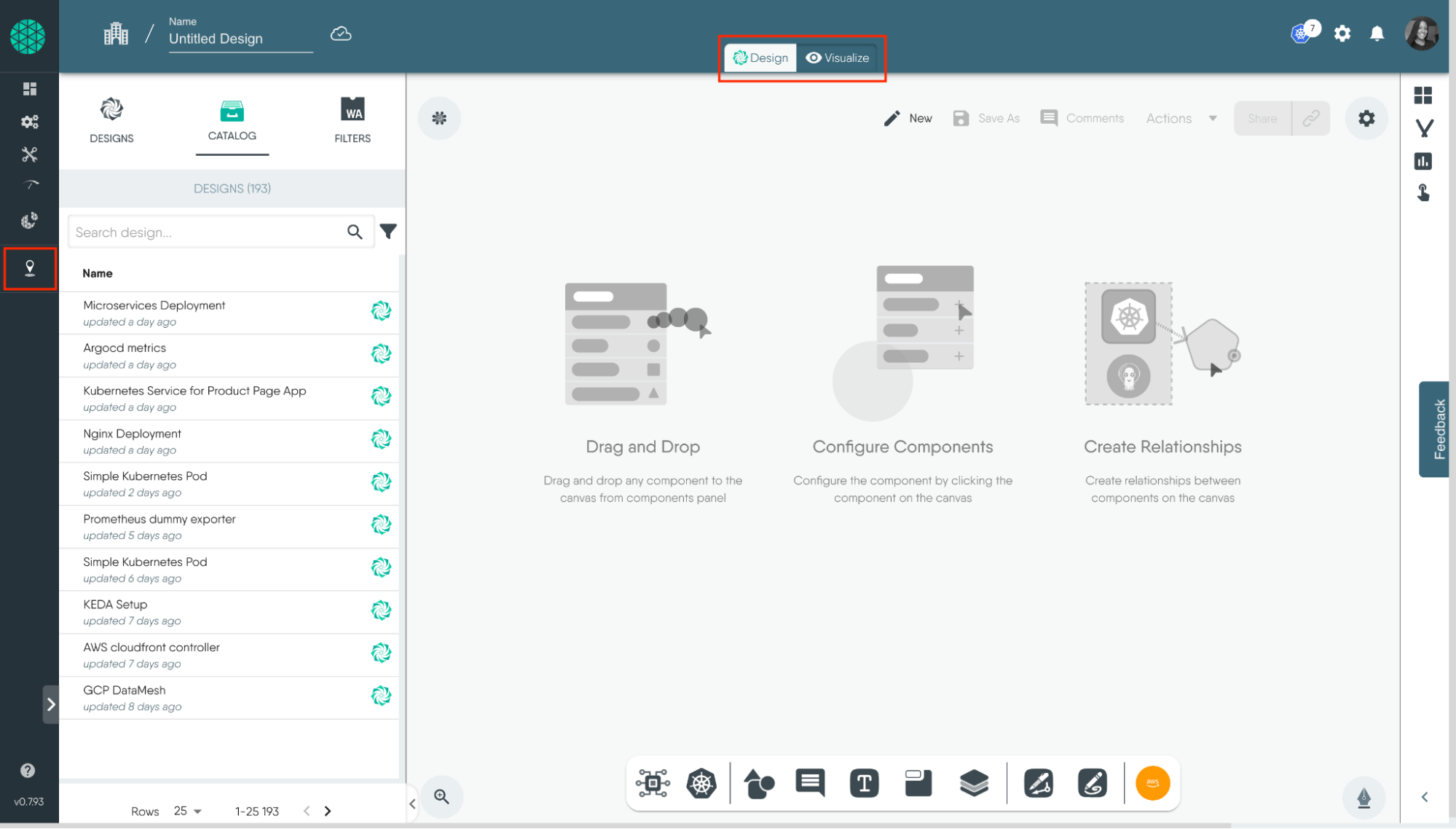
Task: Expand the left navigation sidebar chevron
Action: 51,704
